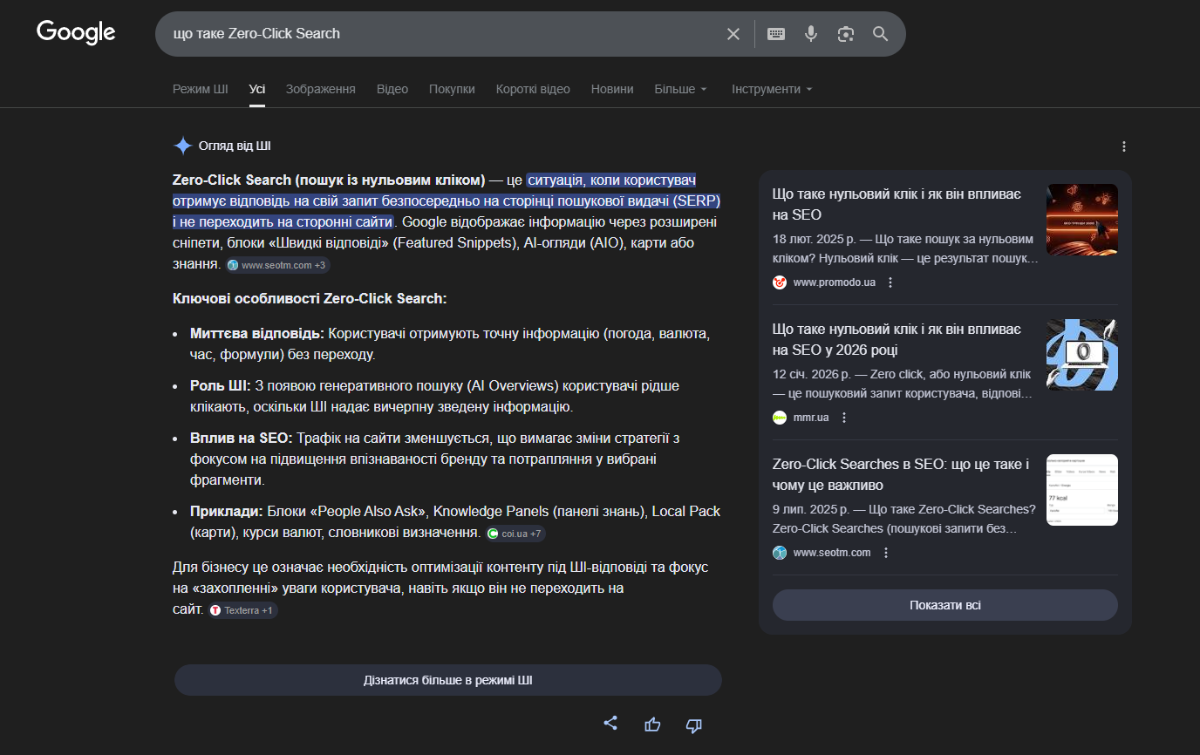Open the options menu beside promodo.ua result
This screenshot has height=755, width=1200.
click(x=888, y=282)
